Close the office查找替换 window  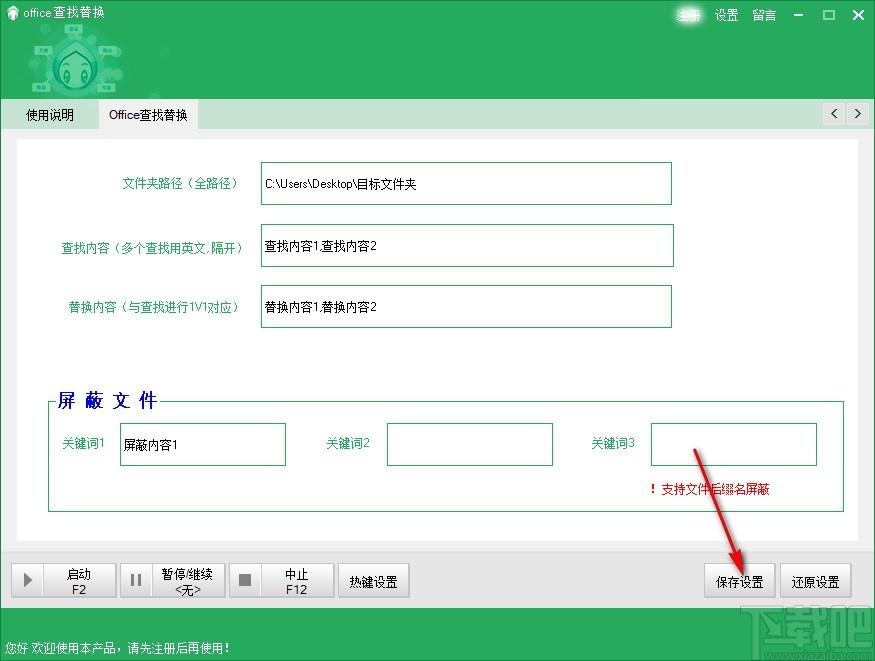858,15
